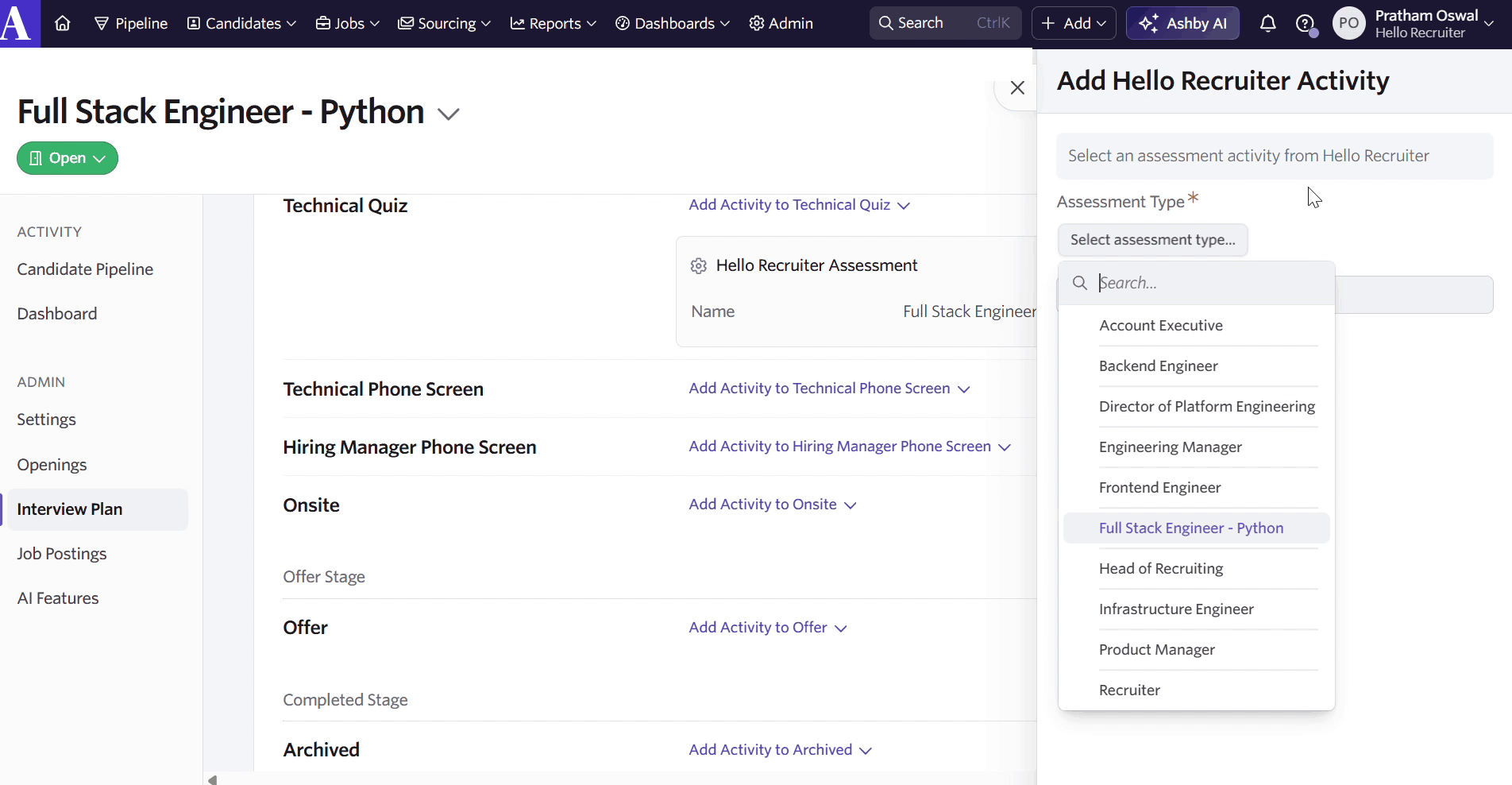Expand the job title dropdown chevron
The image size is (1512, 785).
[x=449, y=114]
